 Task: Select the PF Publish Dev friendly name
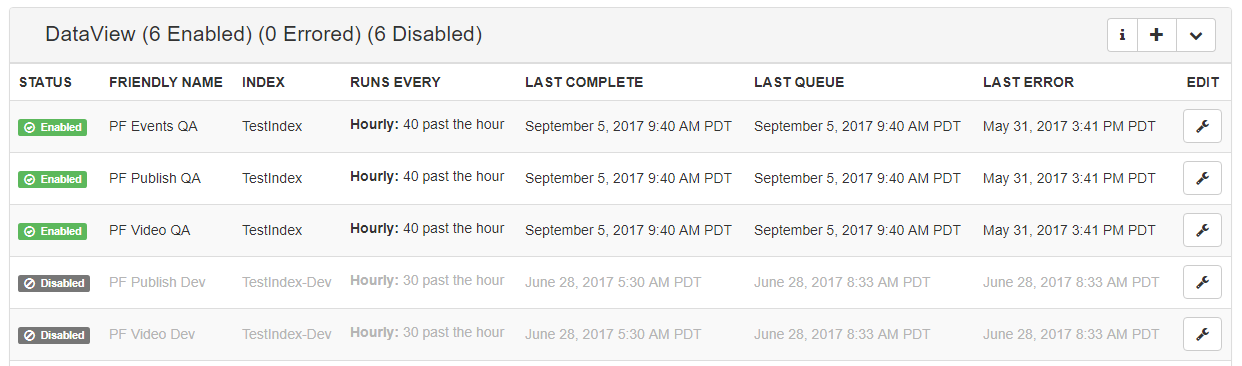click(157, 282)
